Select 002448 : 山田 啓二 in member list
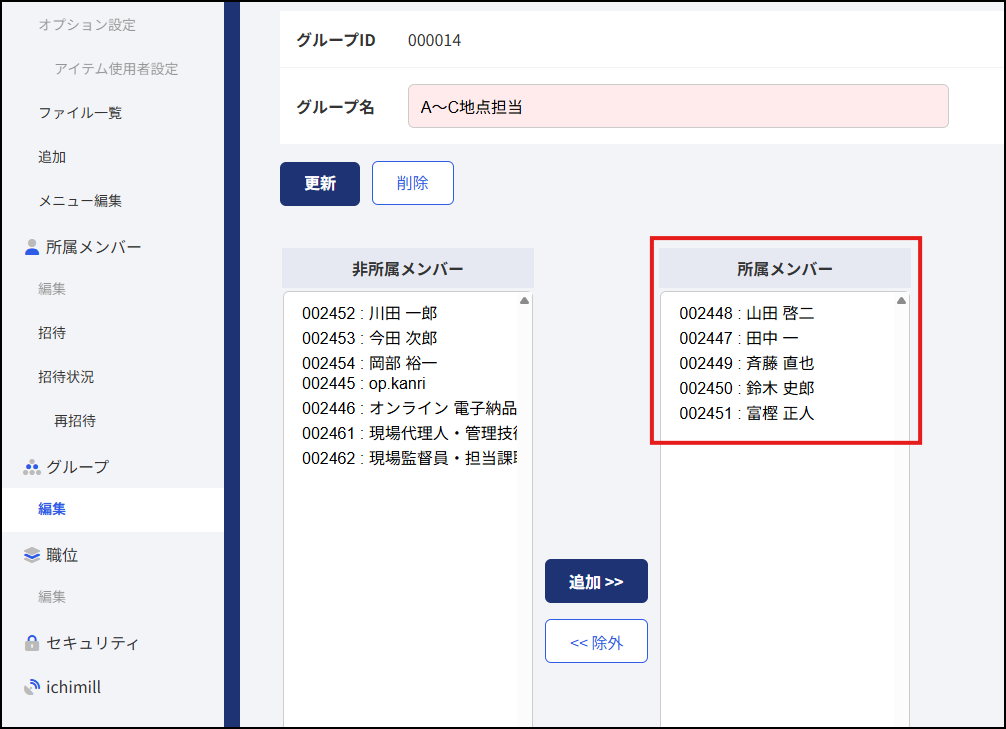Viewport: 1006px width, 729px height. click(x=747, y=313)
